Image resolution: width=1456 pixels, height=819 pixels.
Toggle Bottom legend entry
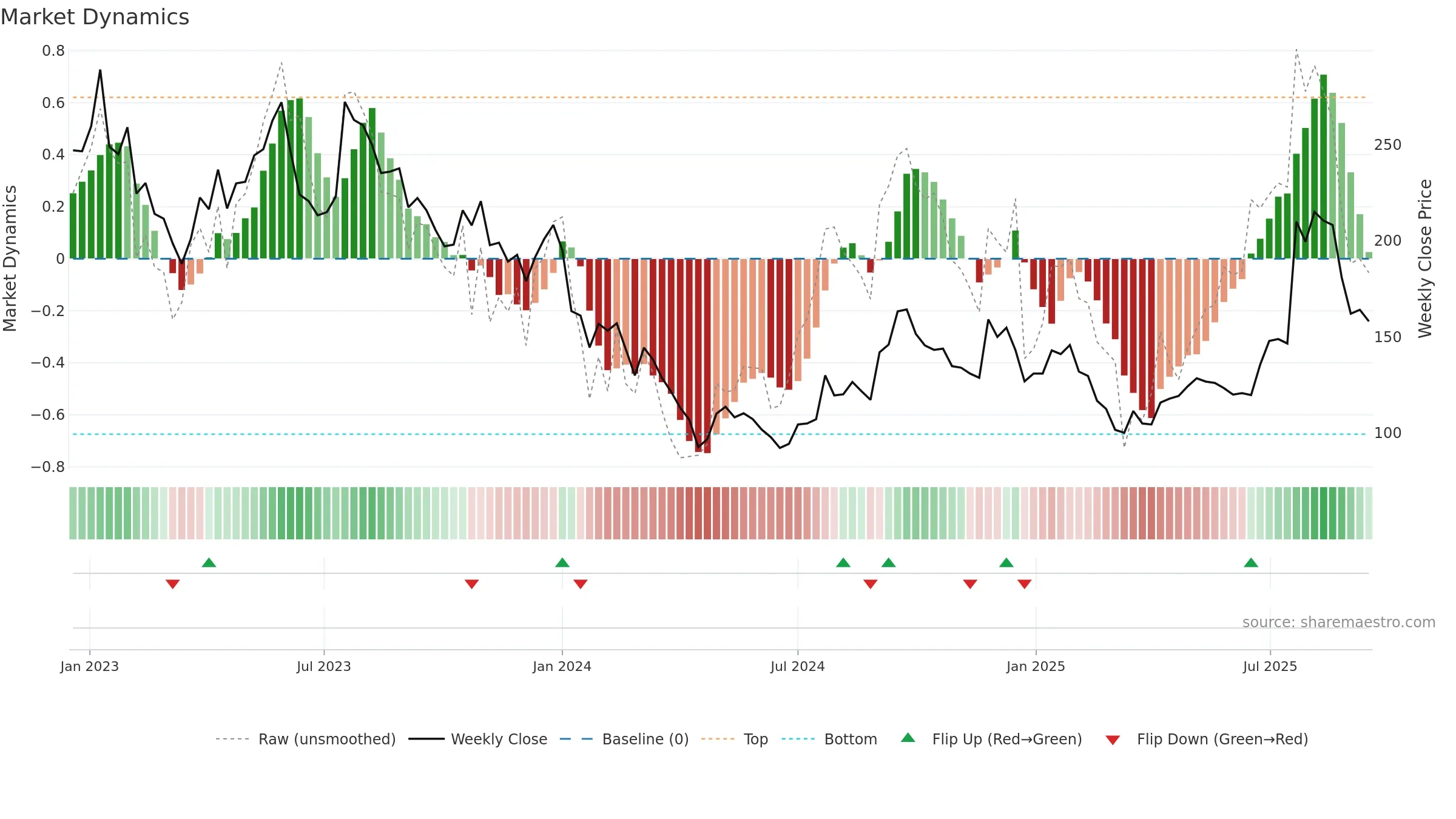(829, 739)
